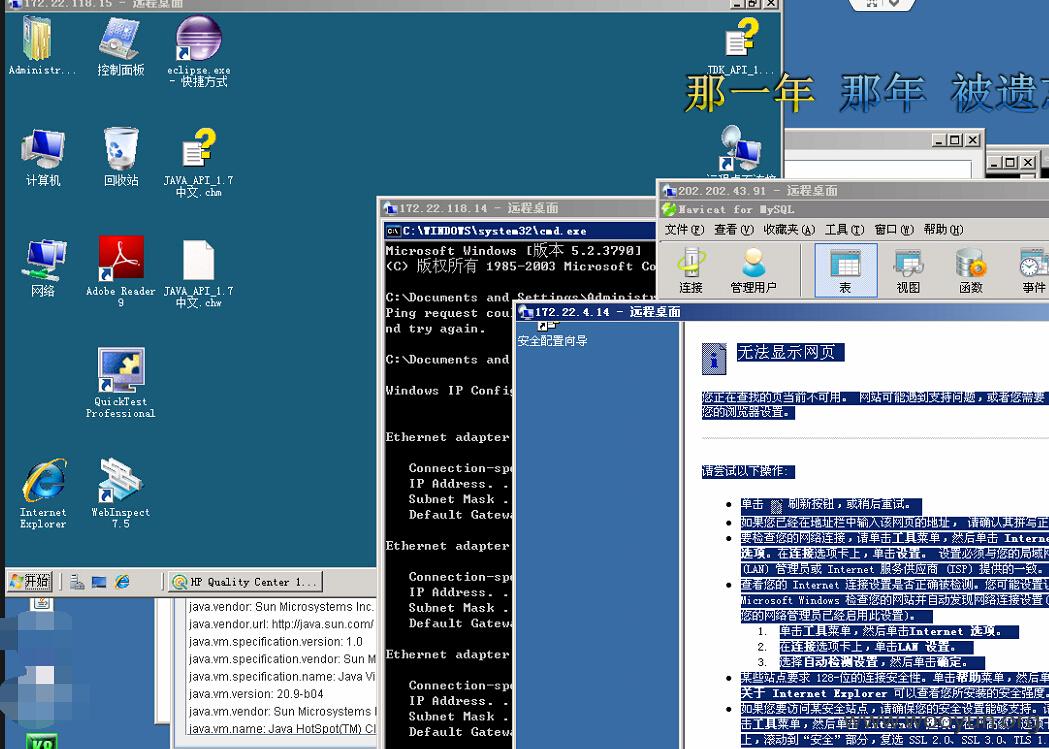1049x749 pixels.
Task: Select the WebInspect 7.5 icon
Action: pos(120,493)
